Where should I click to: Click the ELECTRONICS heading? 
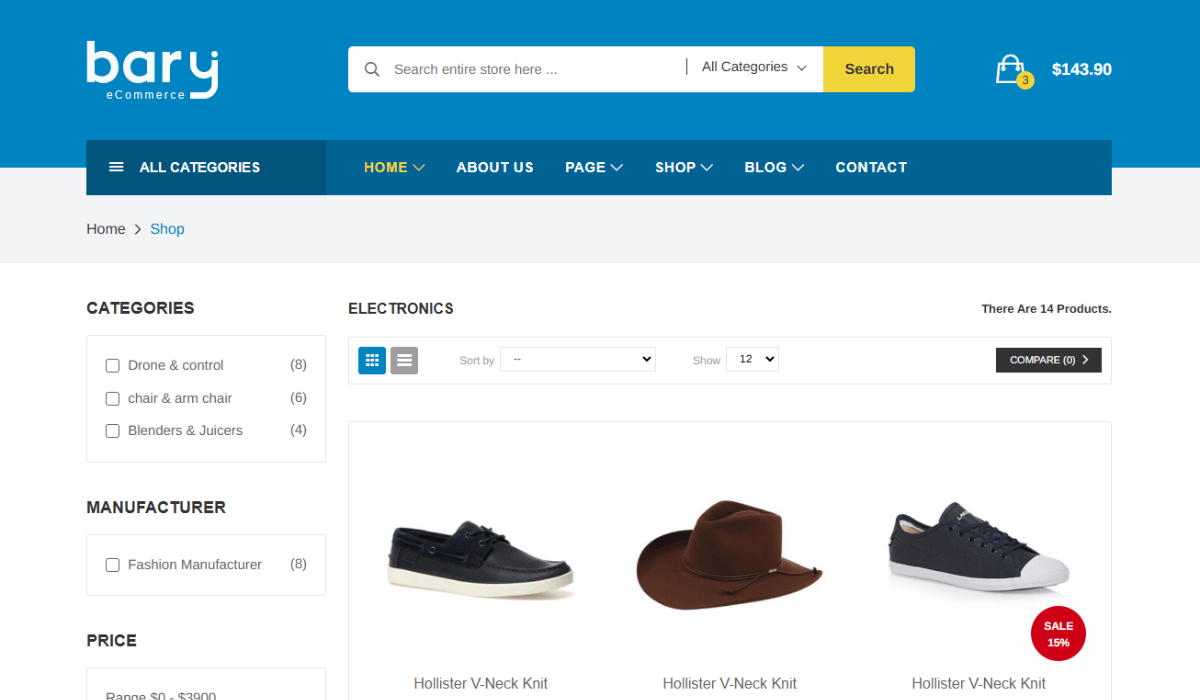401,309
